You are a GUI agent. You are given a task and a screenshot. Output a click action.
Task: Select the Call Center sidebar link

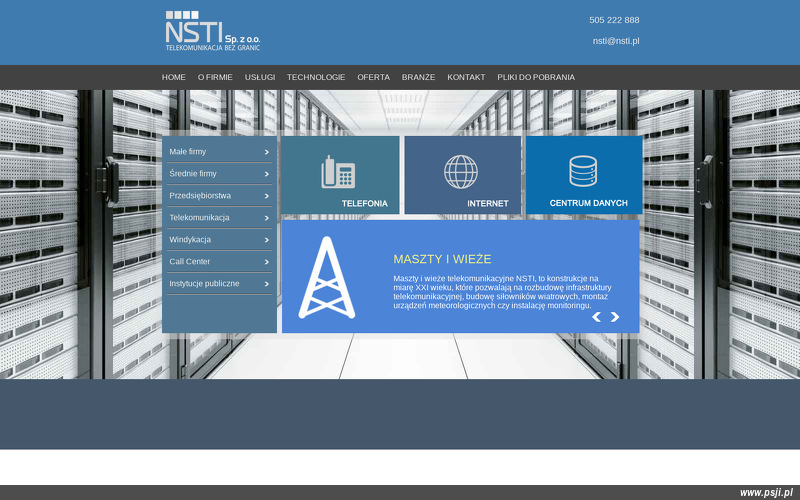pos(190,261)
